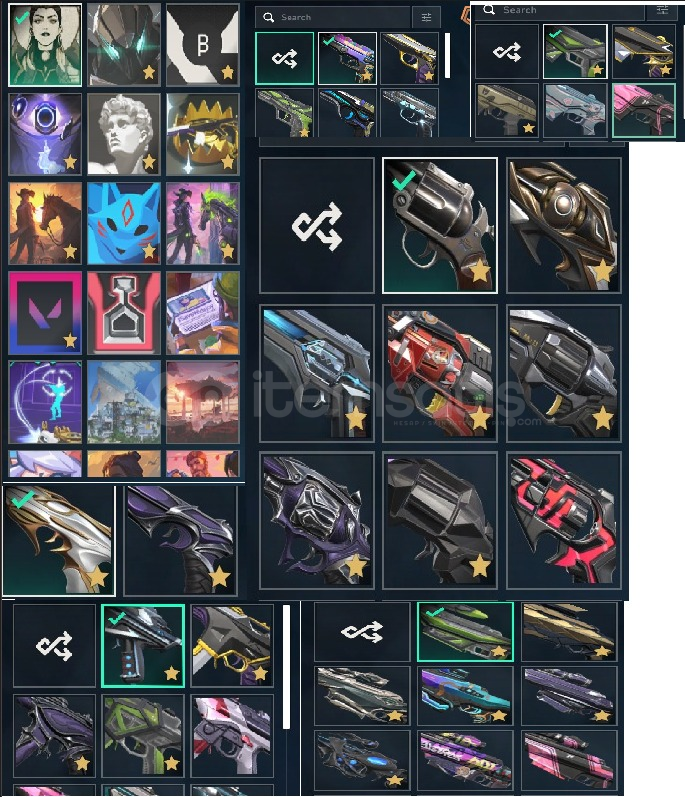
Task: Select the pink pistol skin in right panel
Action: (x=644, y=110)
